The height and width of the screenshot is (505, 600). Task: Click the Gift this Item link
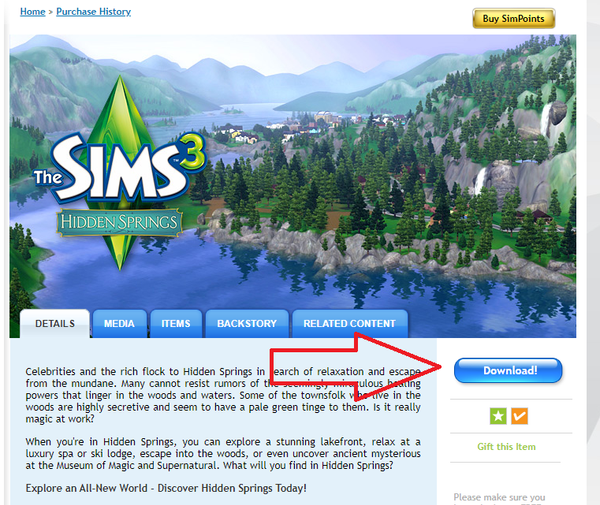pos(506,446)
